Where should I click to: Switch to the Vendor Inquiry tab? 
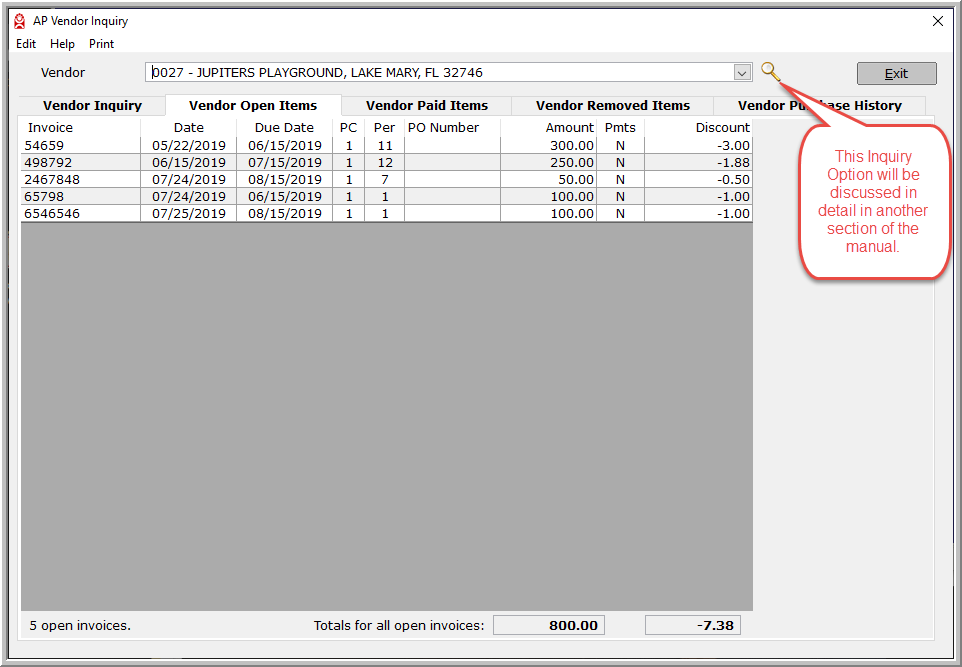[92, 106]
